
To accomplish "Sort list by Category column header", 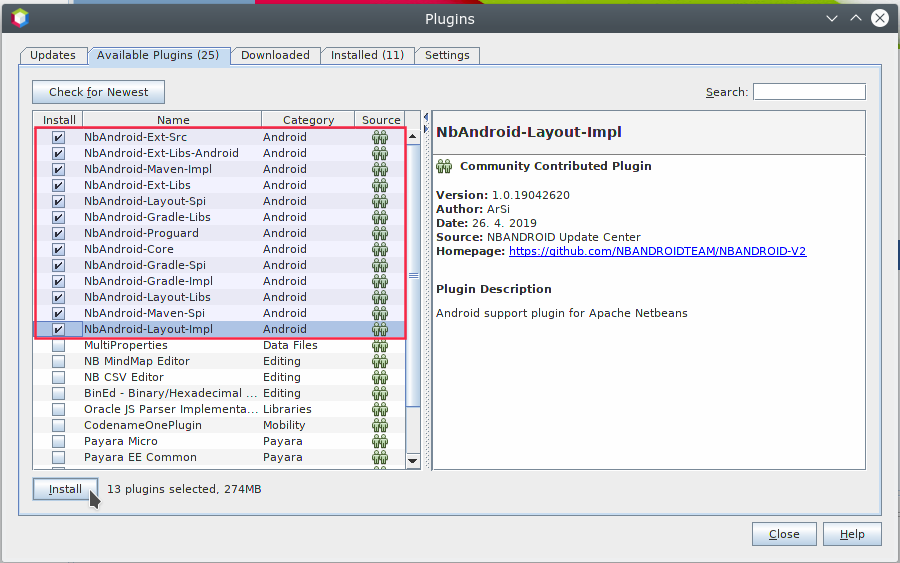I will [x=308, y=119].
